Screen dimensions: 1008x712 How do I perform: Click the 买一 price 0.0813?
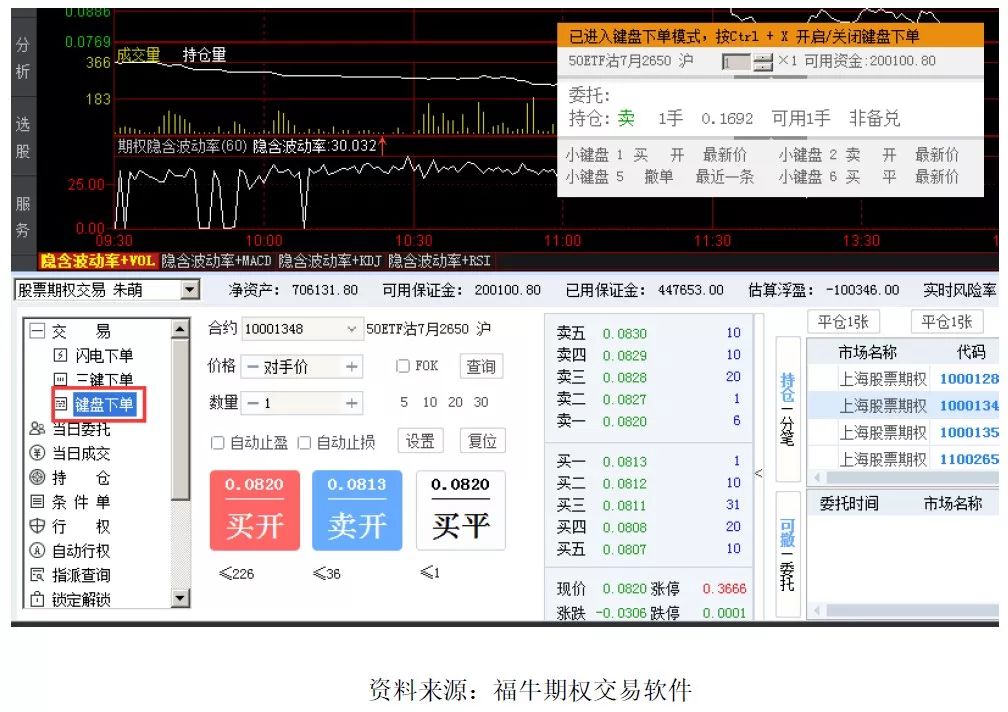[x=624, y=461]
